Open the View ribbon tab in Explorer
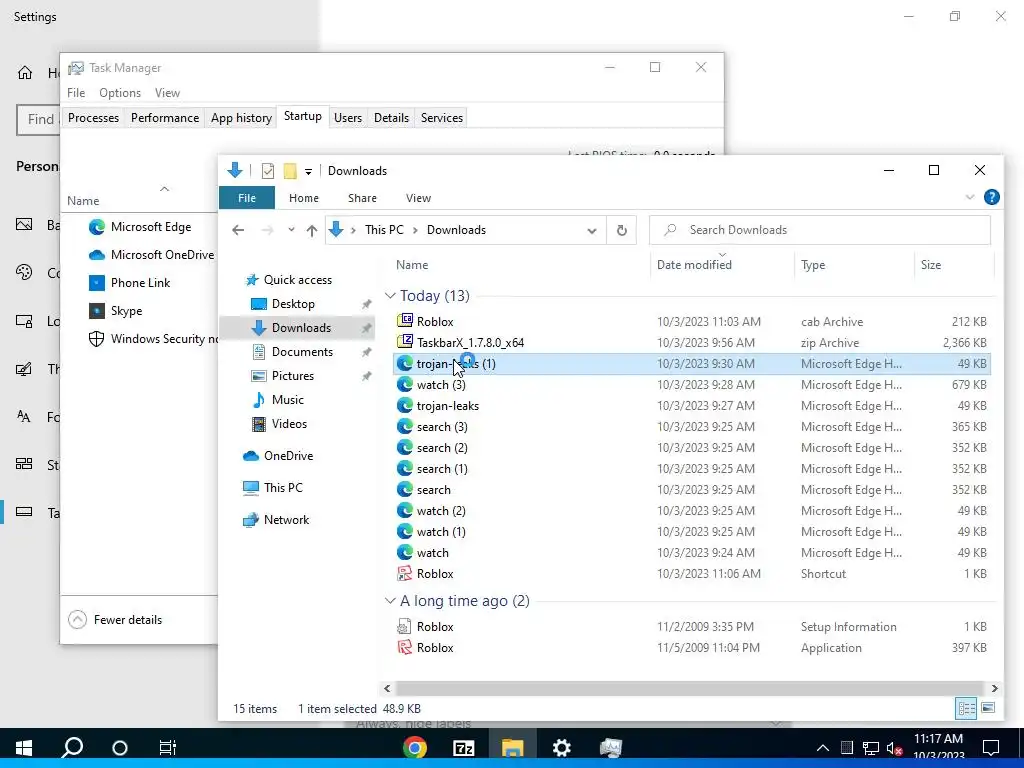The height and width of the screenshot is (768, 1024). [419, 198]
